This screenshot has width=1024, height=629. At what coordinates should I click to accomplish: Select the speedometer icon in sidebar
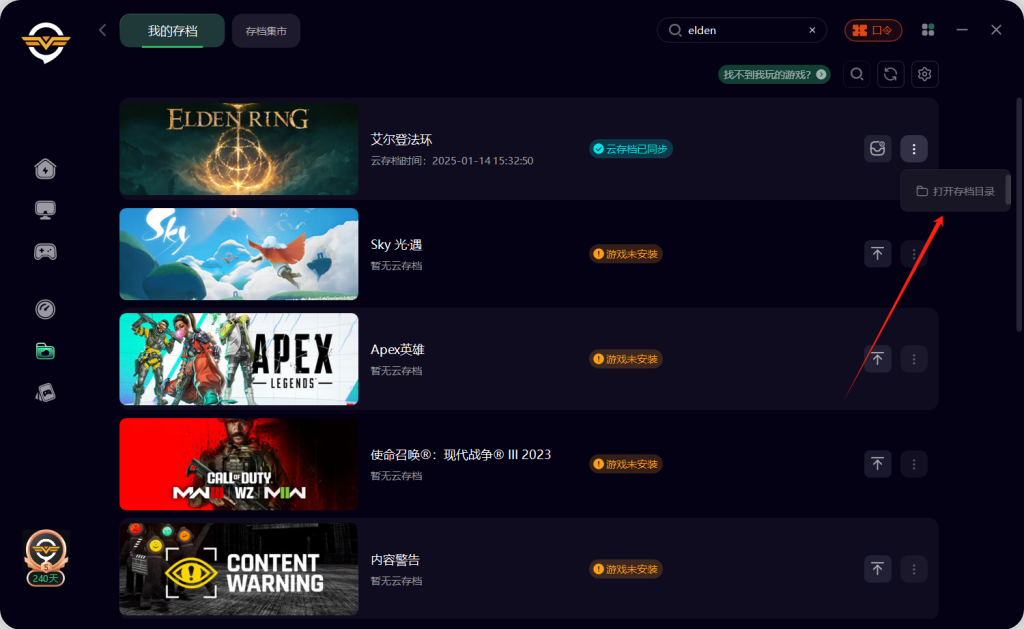[45, 309]
